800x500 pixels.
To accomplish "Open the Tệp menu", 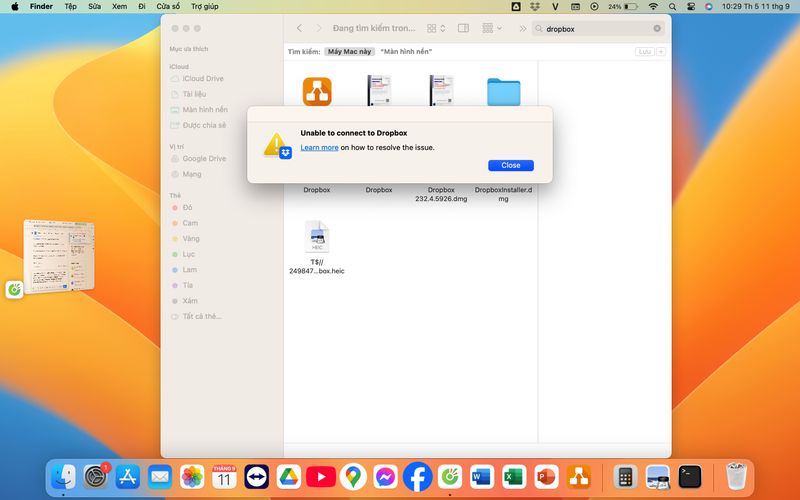I will click(x=70, y=6).
